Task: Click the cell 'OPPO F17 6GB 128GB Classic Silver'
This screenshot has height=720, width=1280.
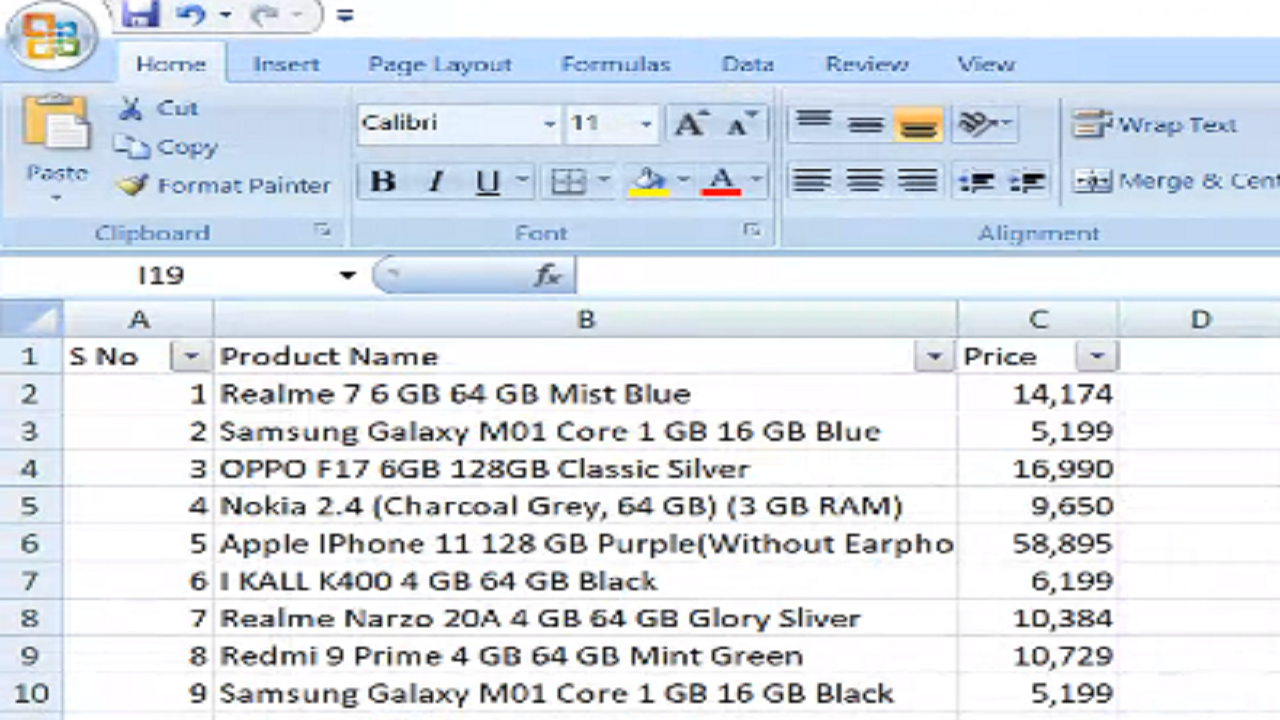Action: point(586,469)
